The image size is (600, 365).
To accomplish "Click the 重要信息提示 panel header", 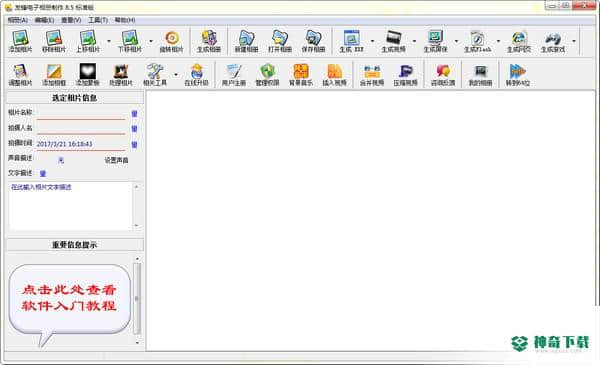I will click(75, 245).
